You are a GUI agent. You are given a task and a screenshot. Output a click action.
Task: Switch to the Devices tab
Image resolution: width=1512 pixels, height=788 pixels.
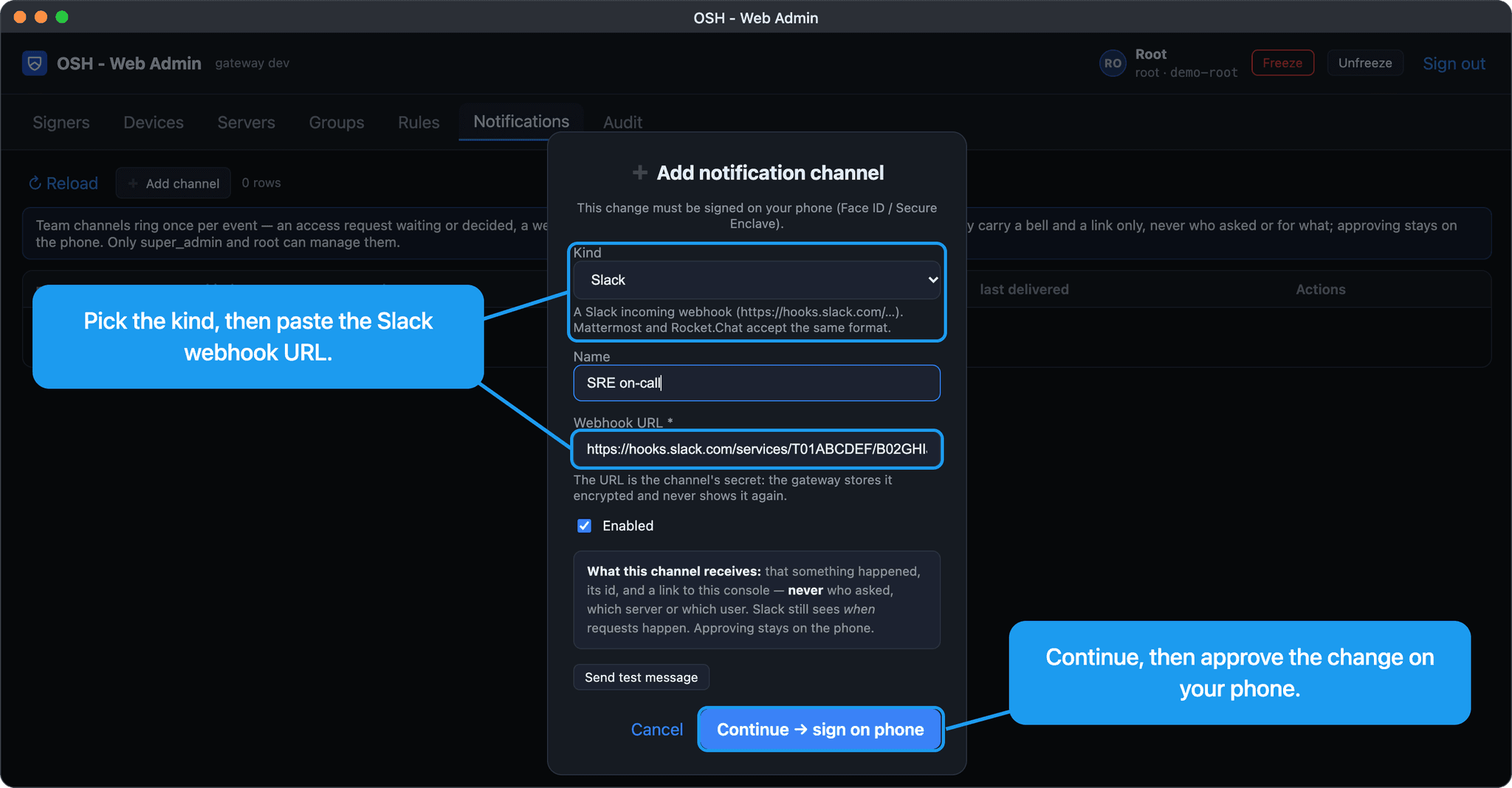click(x=154, y=123)
